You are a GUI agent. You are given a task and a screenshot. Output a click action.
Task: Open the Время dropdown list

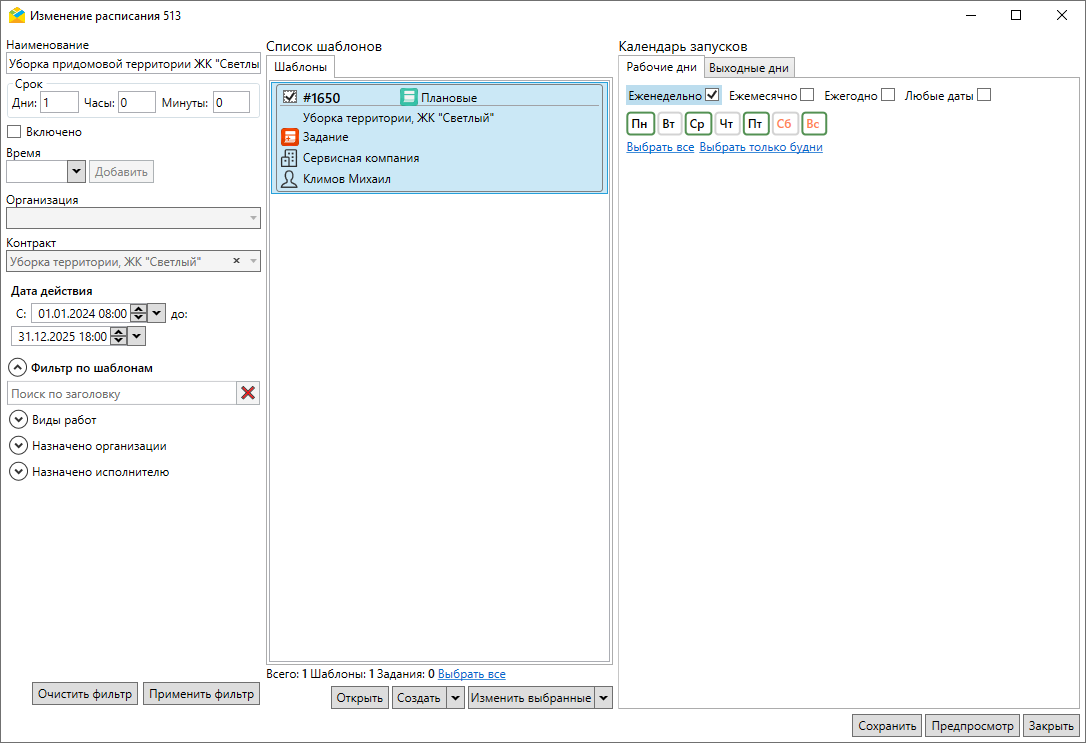76,172
